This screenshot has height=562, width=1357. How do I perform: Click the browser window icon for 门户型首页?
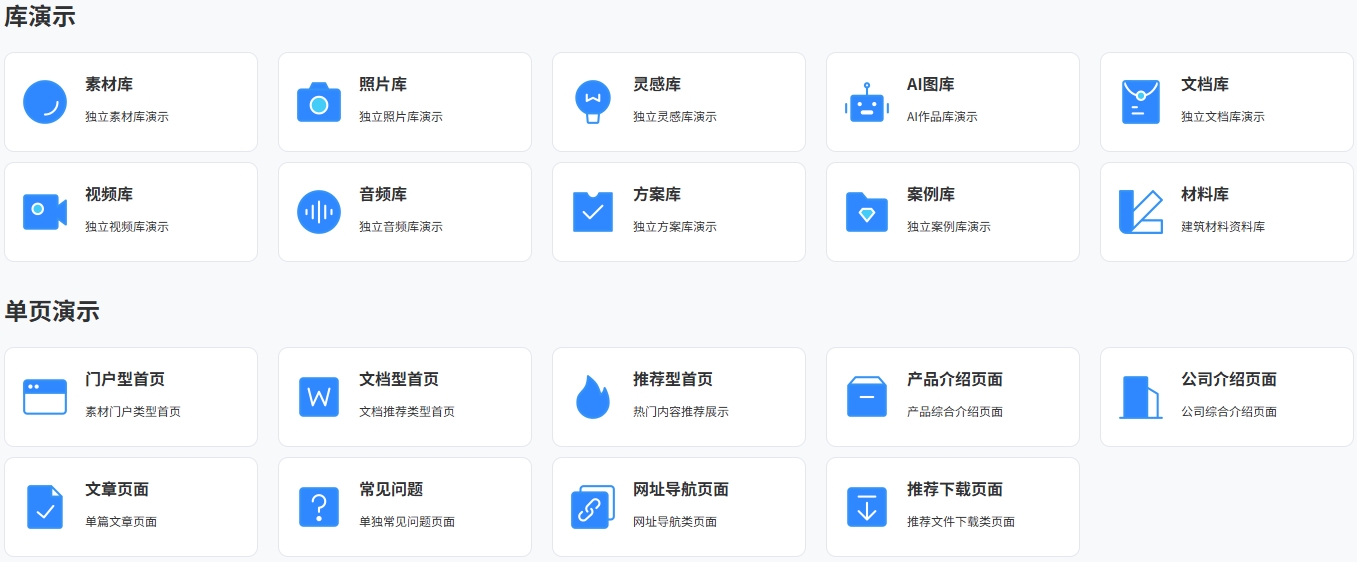(x=45, y=397)
